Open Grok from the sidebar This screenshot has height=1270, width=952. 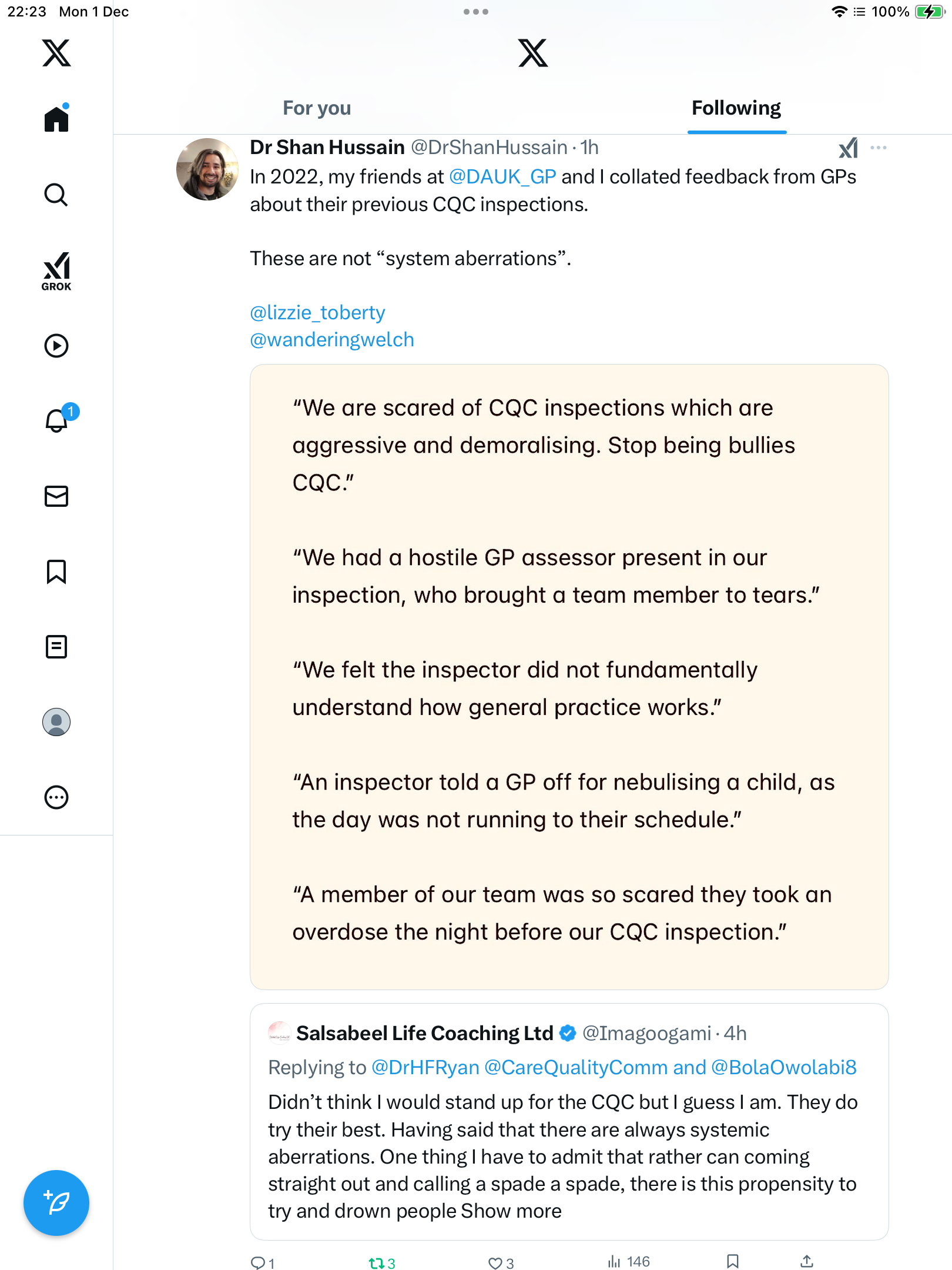[56, 271]
